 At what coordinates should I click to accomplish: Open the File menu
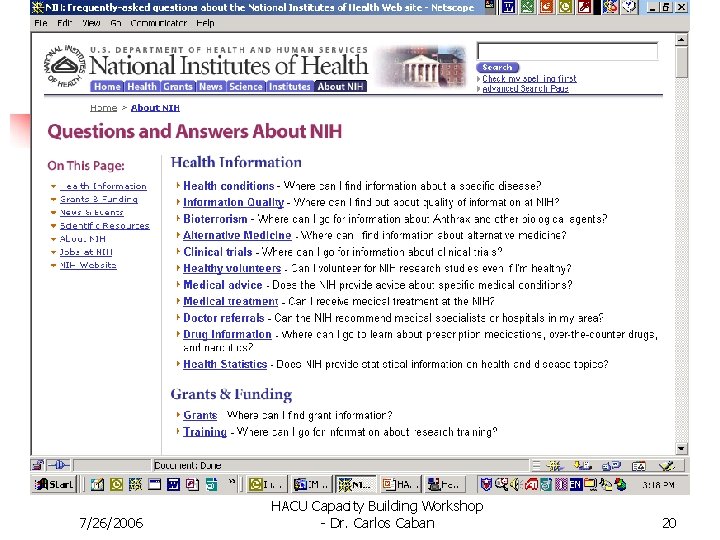pos(41,23)
